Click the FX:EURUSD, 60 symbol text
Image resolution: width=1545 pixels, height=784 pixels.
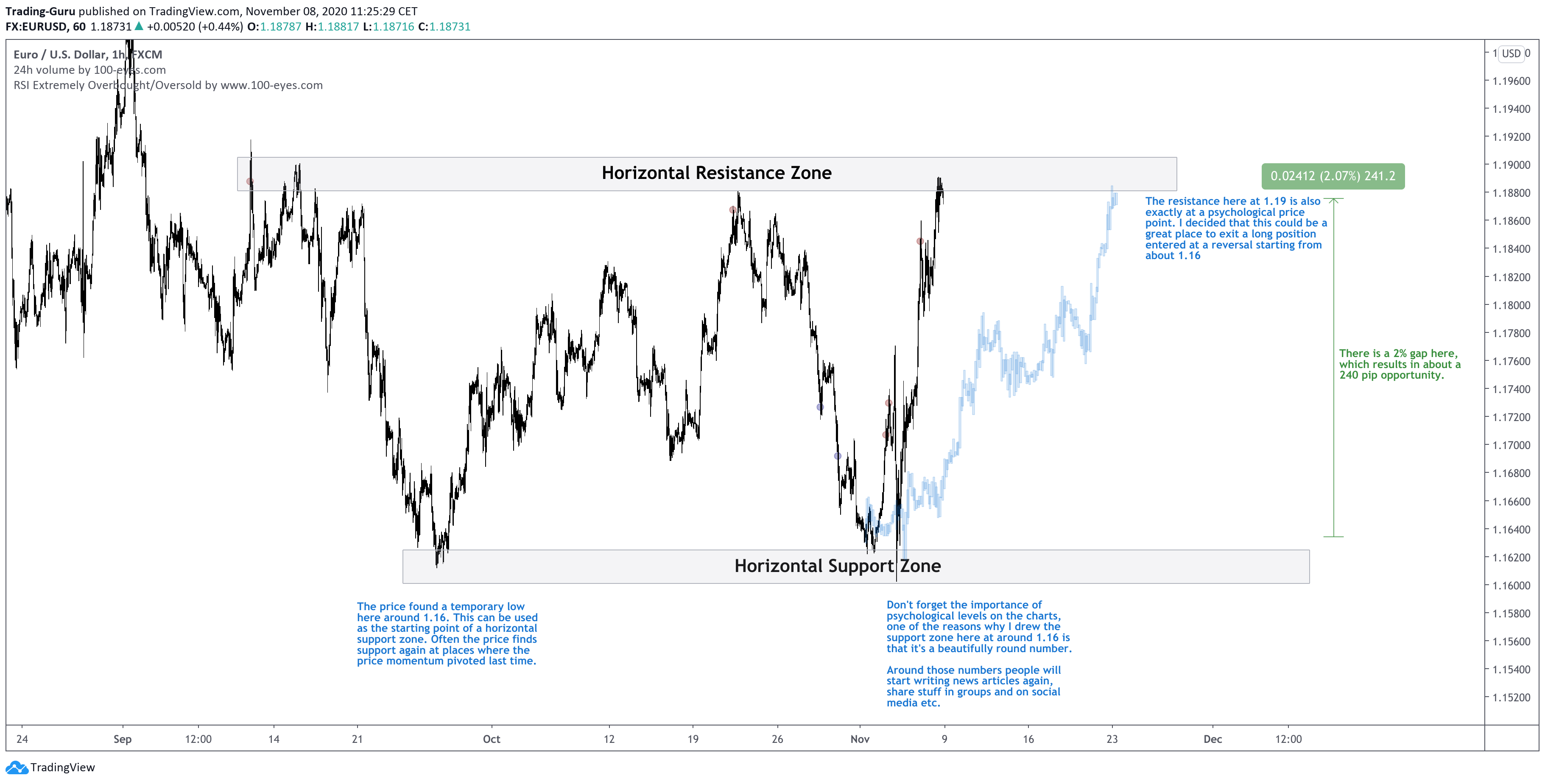[45, 27]
